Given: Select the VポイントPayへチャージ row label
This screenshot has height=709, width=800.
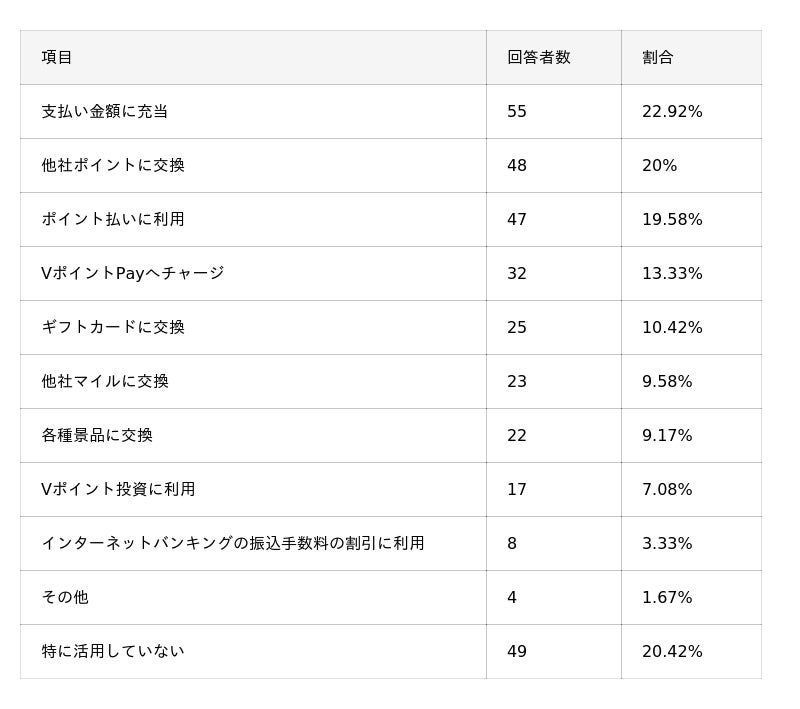Looking at the screenshot, I should pos(132,274).
